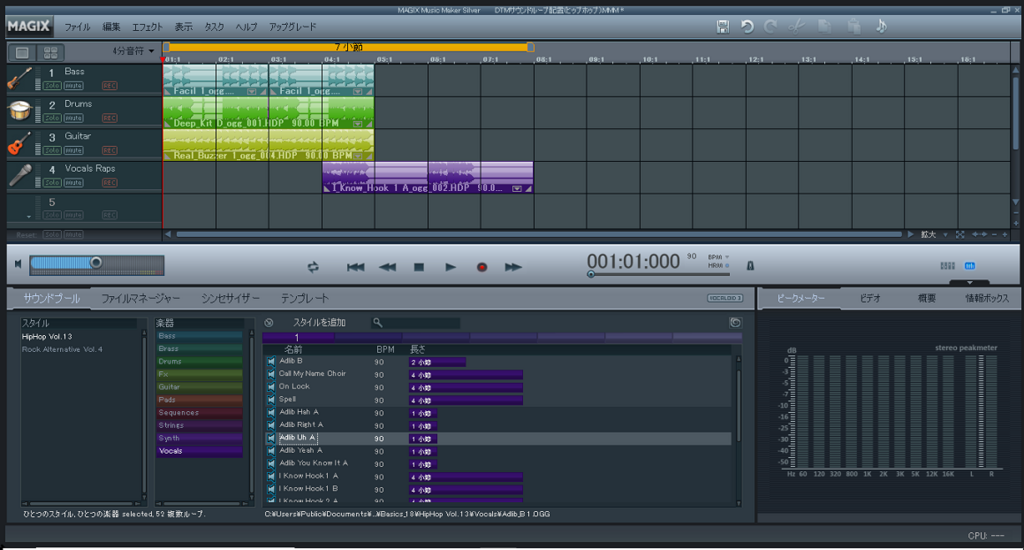
Task: Start recording with the red record button
Action: point(482,267)
